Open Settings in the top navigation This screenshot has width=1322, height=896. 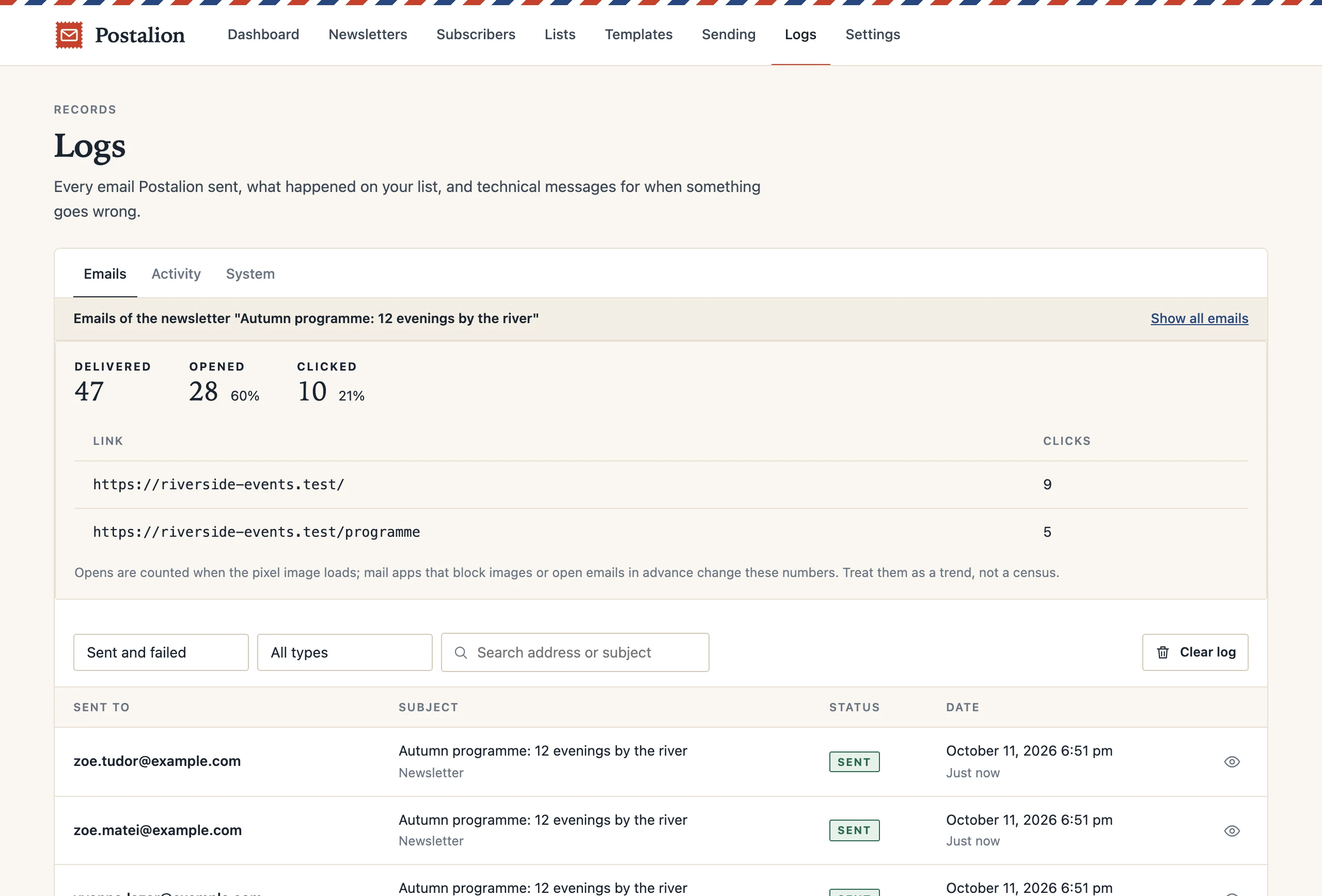point(873,35)
